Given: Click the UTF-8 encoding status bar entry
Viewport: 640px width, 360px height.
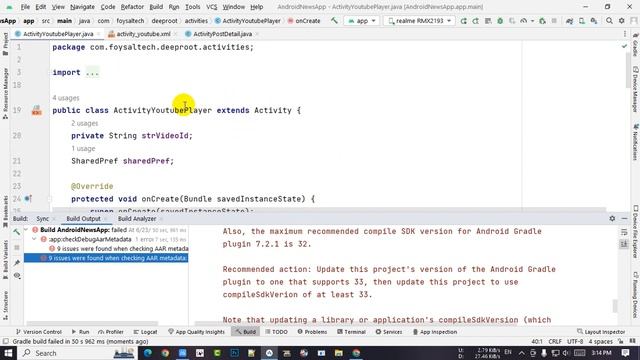Looking at the screenshot, I should coord(575,342).
